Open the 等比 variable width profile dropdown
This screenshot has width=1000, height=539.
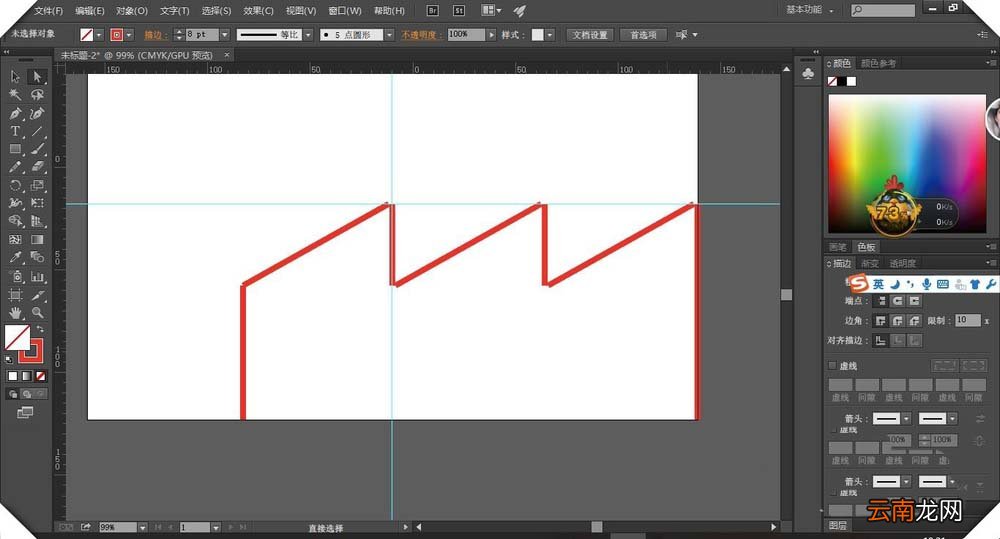(308, 35)
